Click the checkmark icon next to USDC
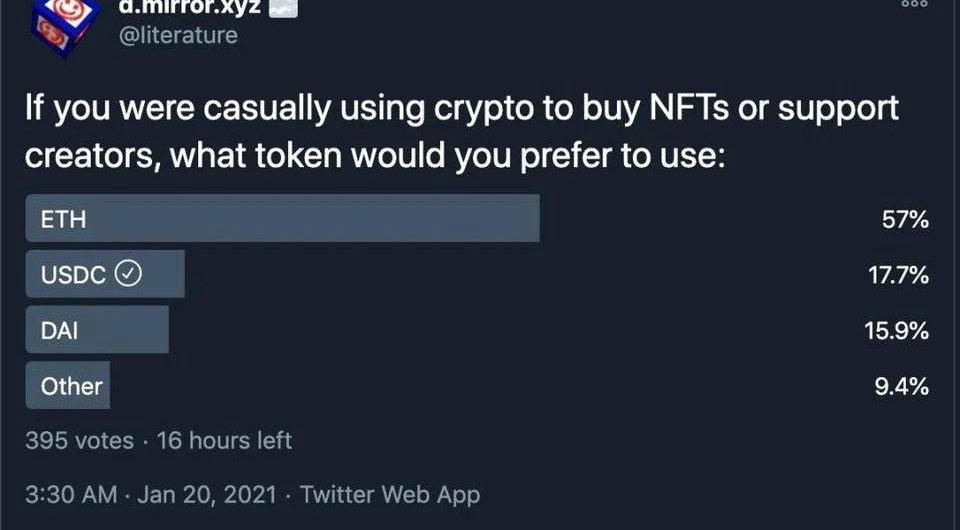The height and width of the screenshot is (530, 960). 129,274
